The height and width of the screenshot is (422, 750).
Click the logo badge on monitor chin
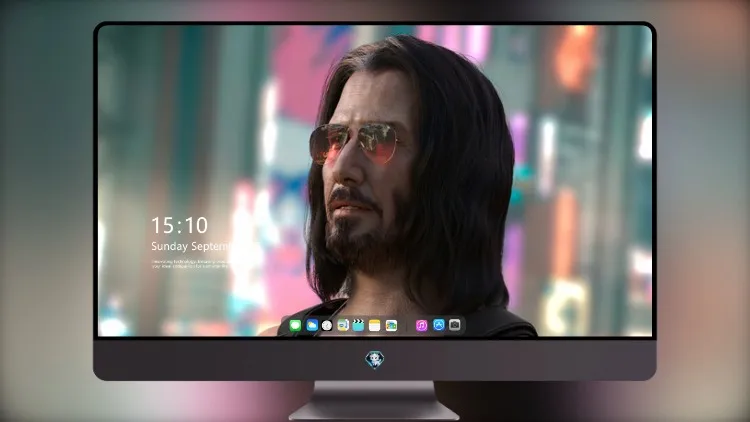click(x=375, y=360)
